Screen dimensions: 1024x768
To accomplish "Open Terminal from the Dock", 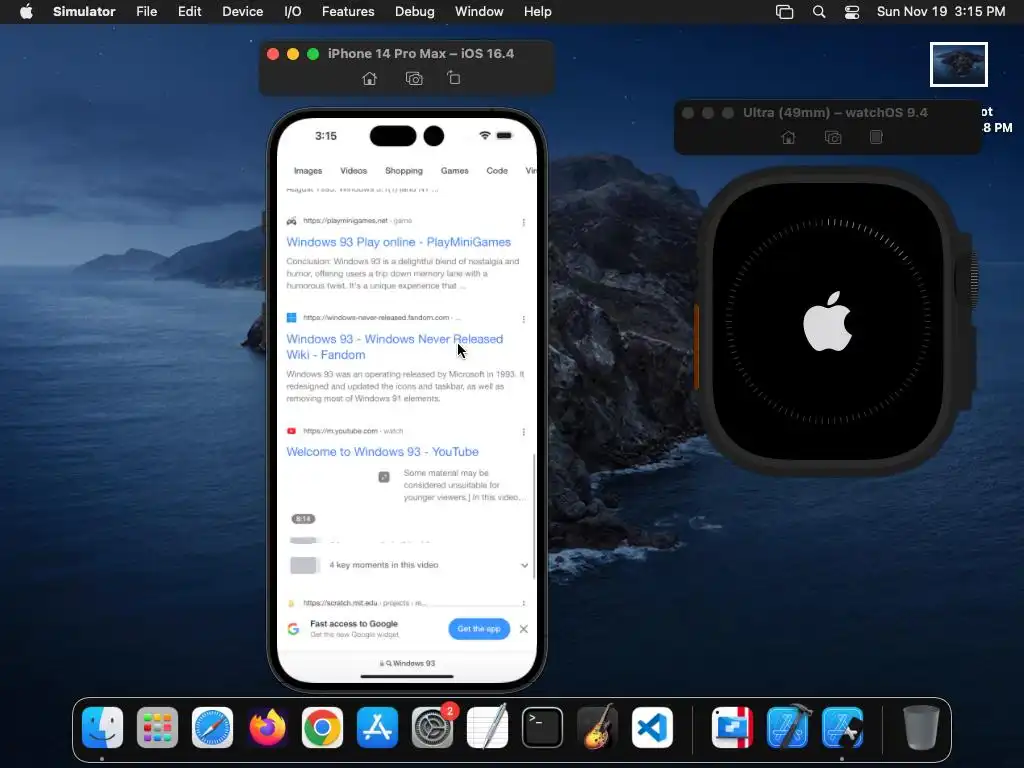I will pyautogui.click(x=542, y=727).
